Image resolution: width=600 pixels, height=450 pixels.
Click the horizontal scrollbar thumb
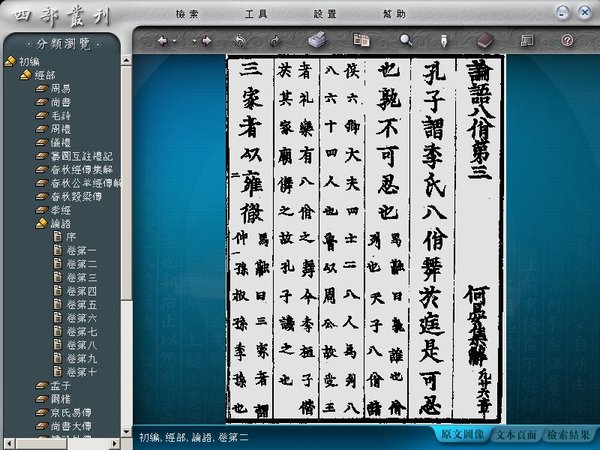41,443
